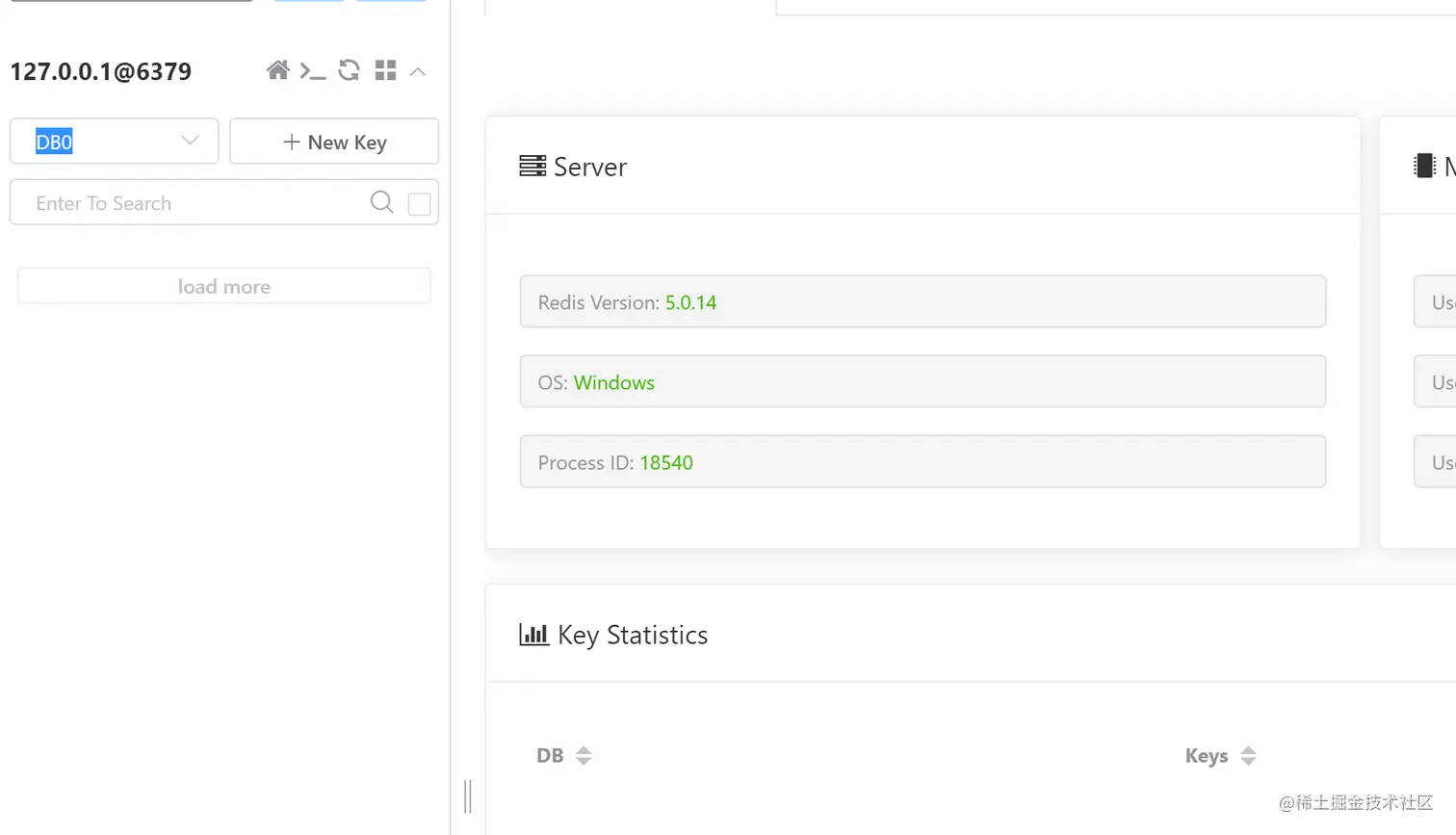Click the Key Statistics bar chart icon

point(533,635)
